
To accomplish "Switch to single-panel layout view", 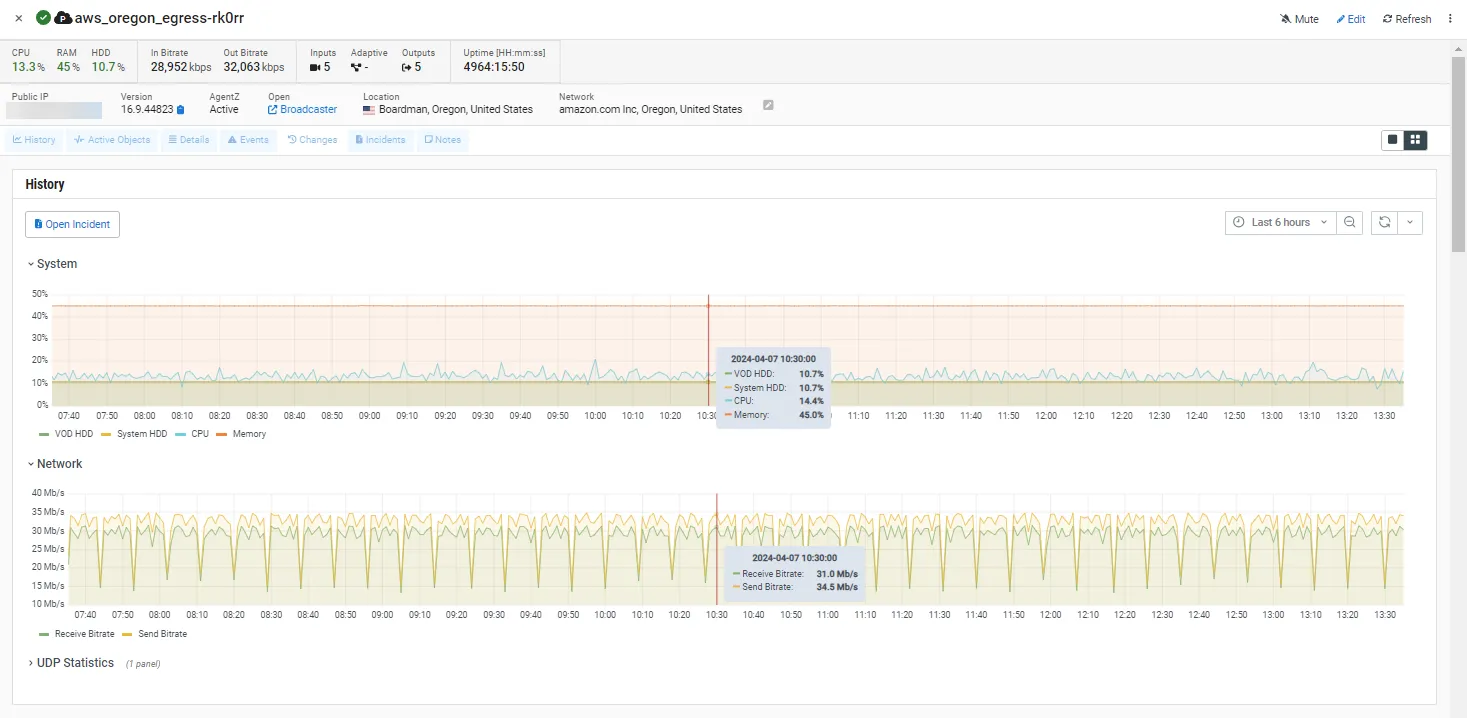I will (1392, 140).
